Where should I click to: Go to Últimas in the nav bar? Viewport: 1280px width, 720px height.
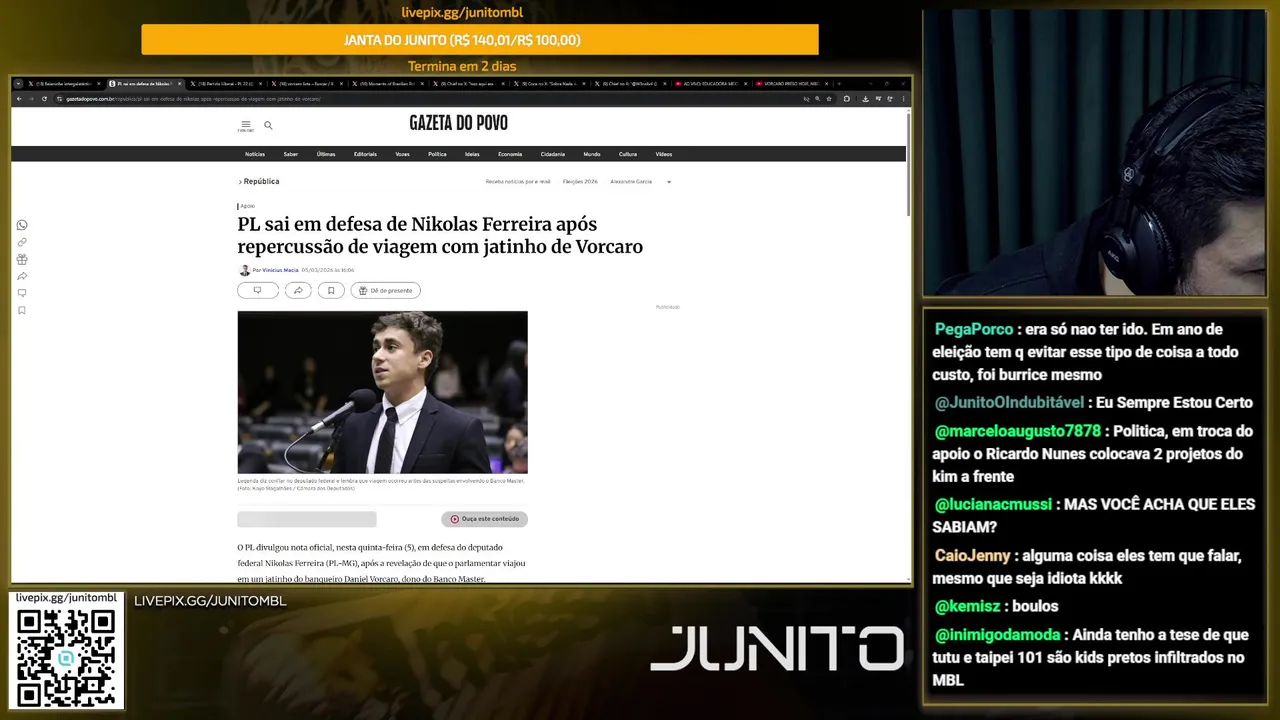point(326,154)
